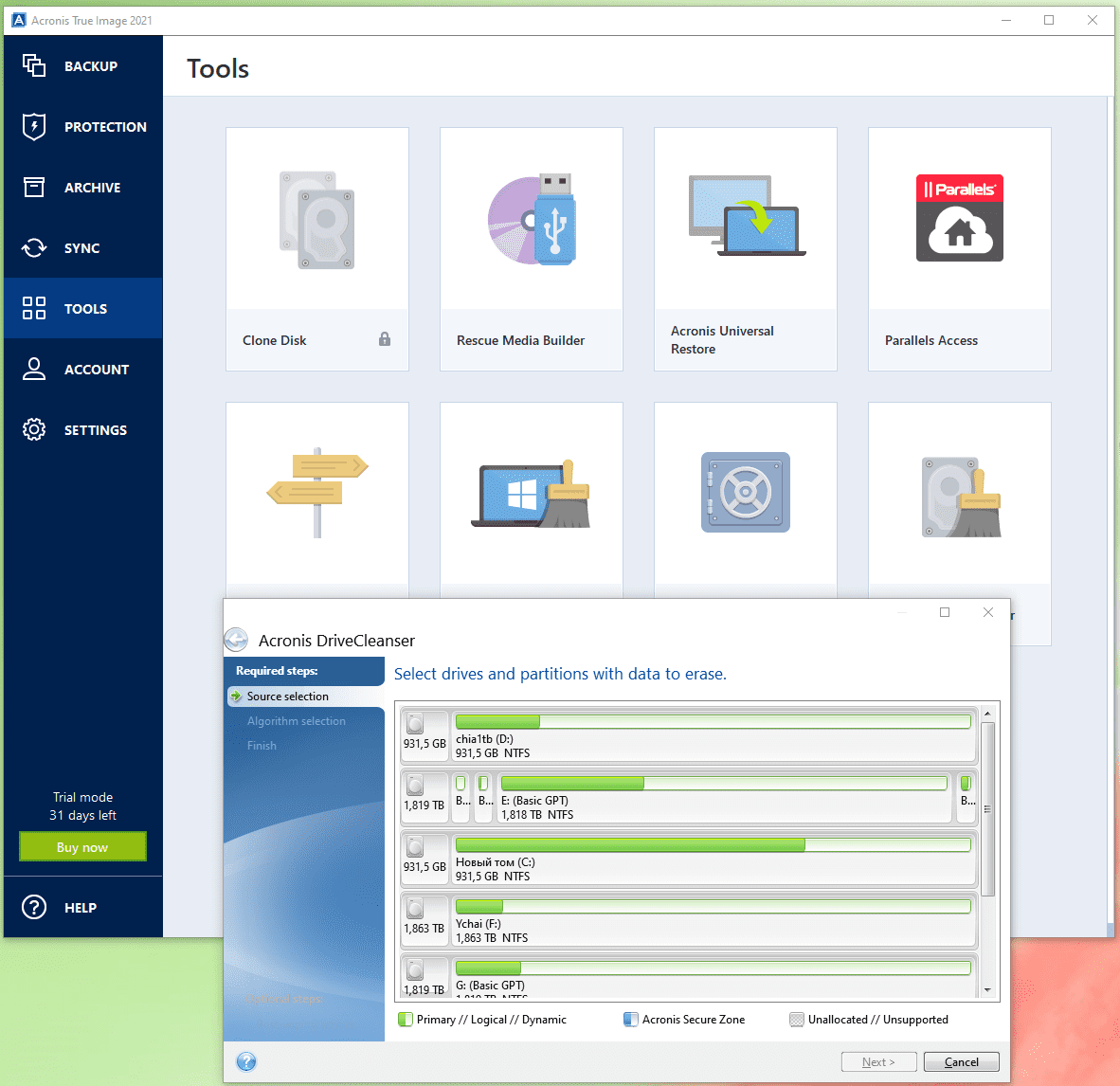Select the Новый том (C:) partition
1120x1086 pixels.
[x=713, y=858]
